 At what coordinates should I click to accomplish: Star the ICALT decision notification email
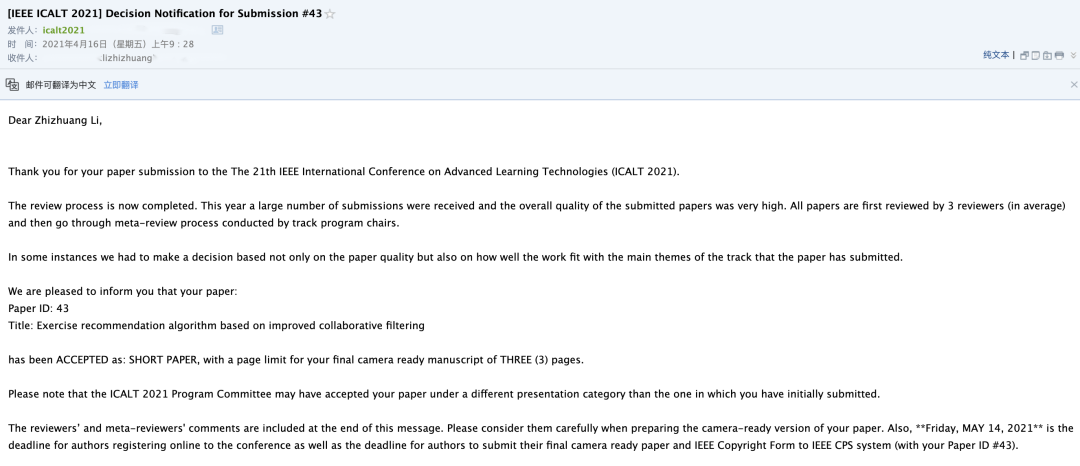pos(330,14)
